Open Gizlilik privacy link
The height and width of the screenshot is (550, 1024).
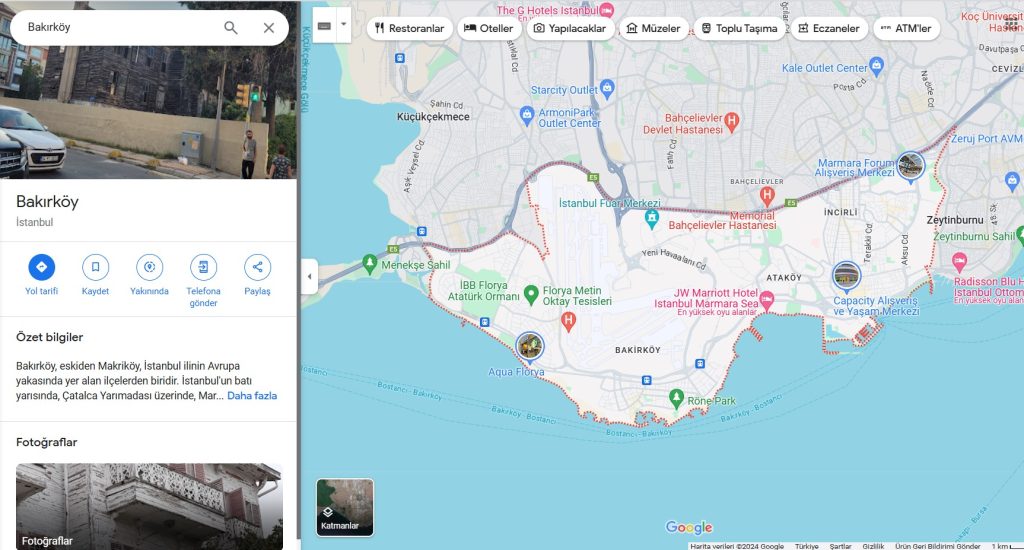point(873,546)
